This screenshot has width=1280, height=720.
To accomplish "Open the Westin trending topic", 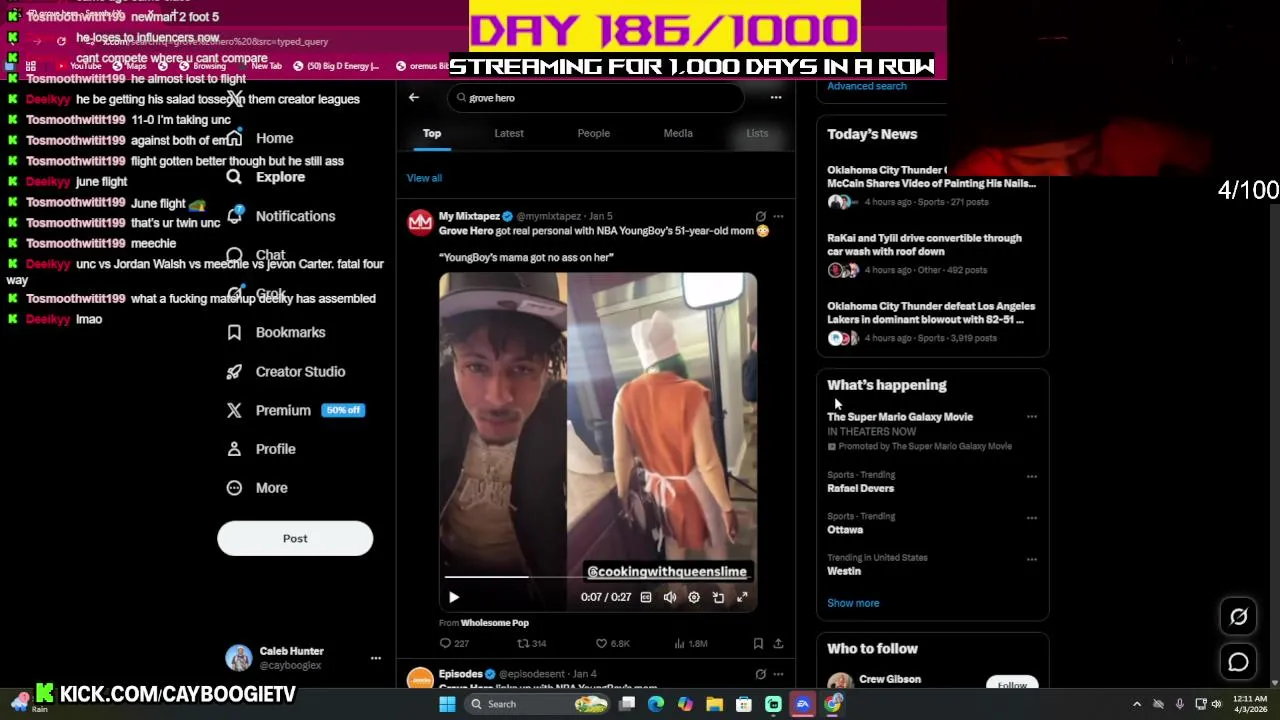I will 844,571.
